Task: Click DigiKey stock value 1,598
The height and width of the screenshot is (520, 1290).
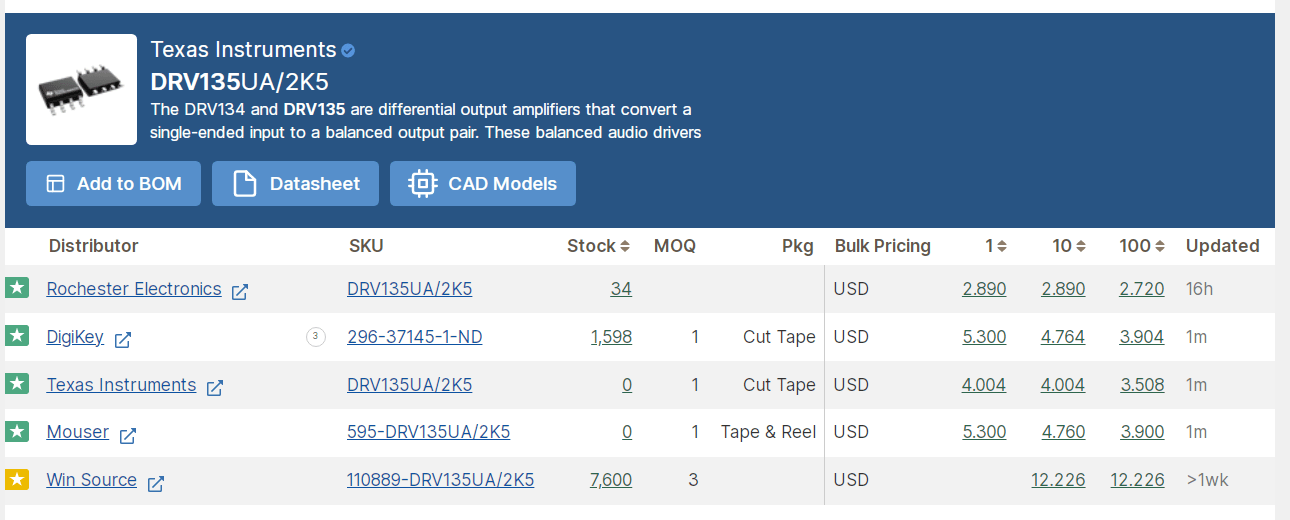Action: coord(611,337)
